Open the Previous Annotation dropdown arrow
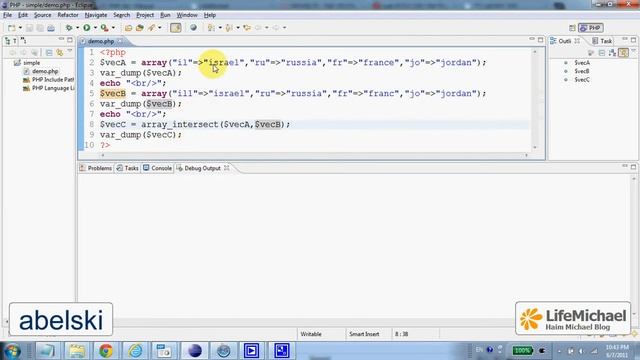 [238, 28]
